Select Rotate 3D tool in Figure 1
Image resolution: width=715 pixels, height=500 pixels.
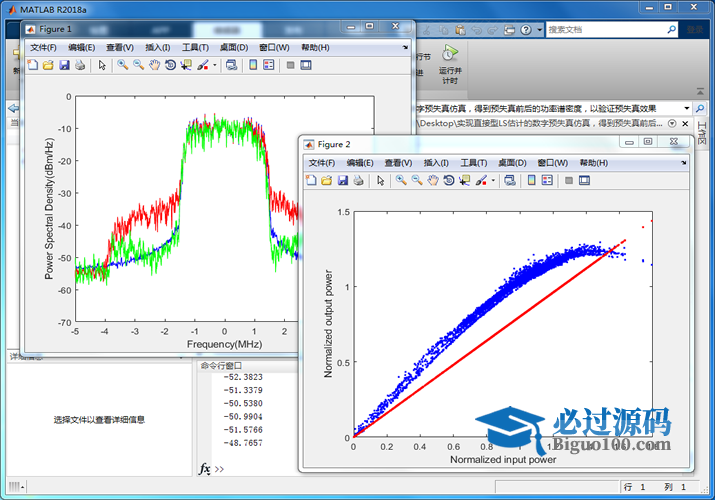click(x=170, y=65)
